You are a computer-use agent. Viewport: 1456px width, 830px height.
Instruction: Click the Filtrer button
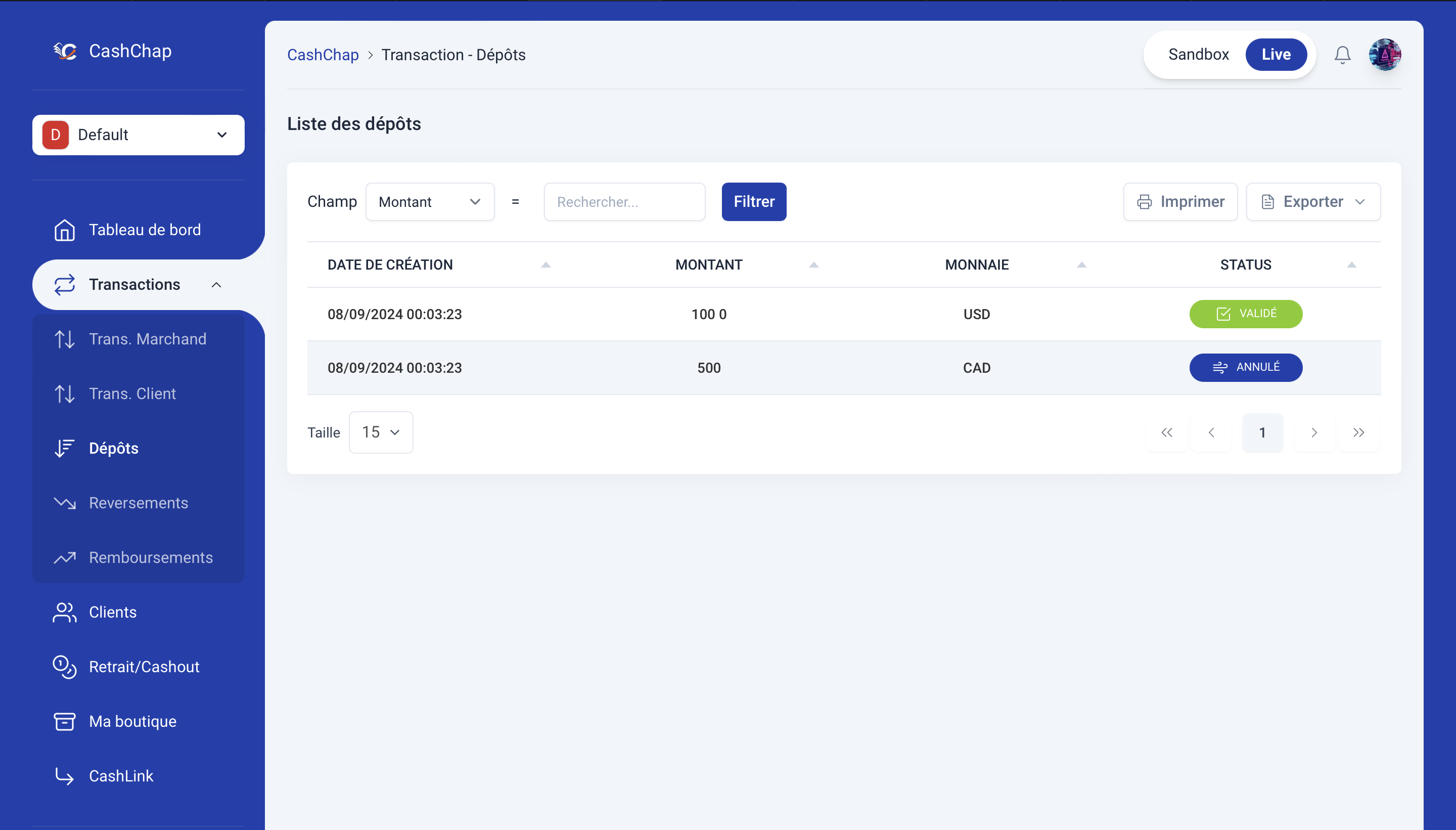point(754,202)
